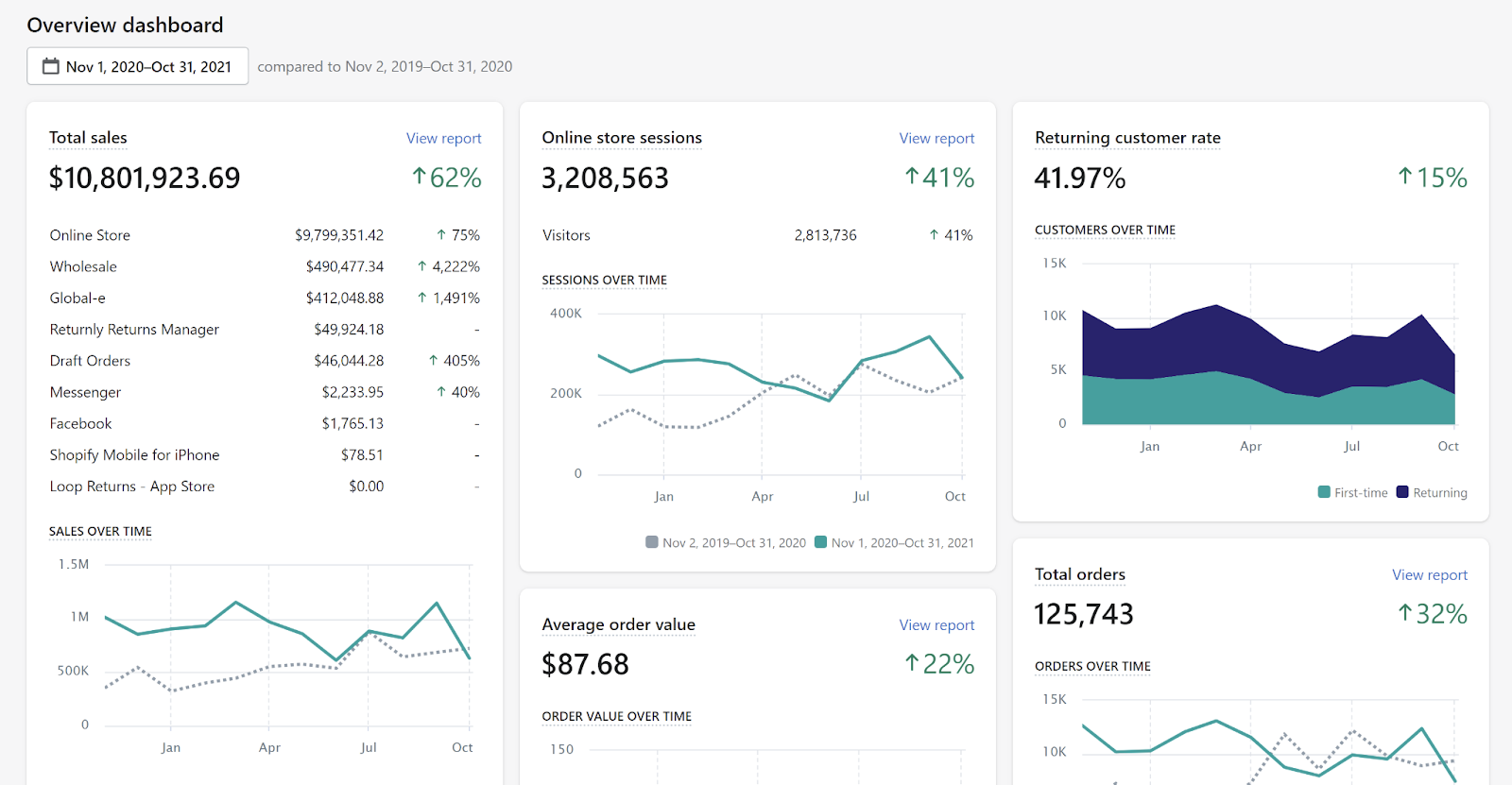Image resolution: width=1512 pixels, height=785 pixels.
Task: Click the 62% increase indicator for Total sales
Action: [x=447, y=178]
